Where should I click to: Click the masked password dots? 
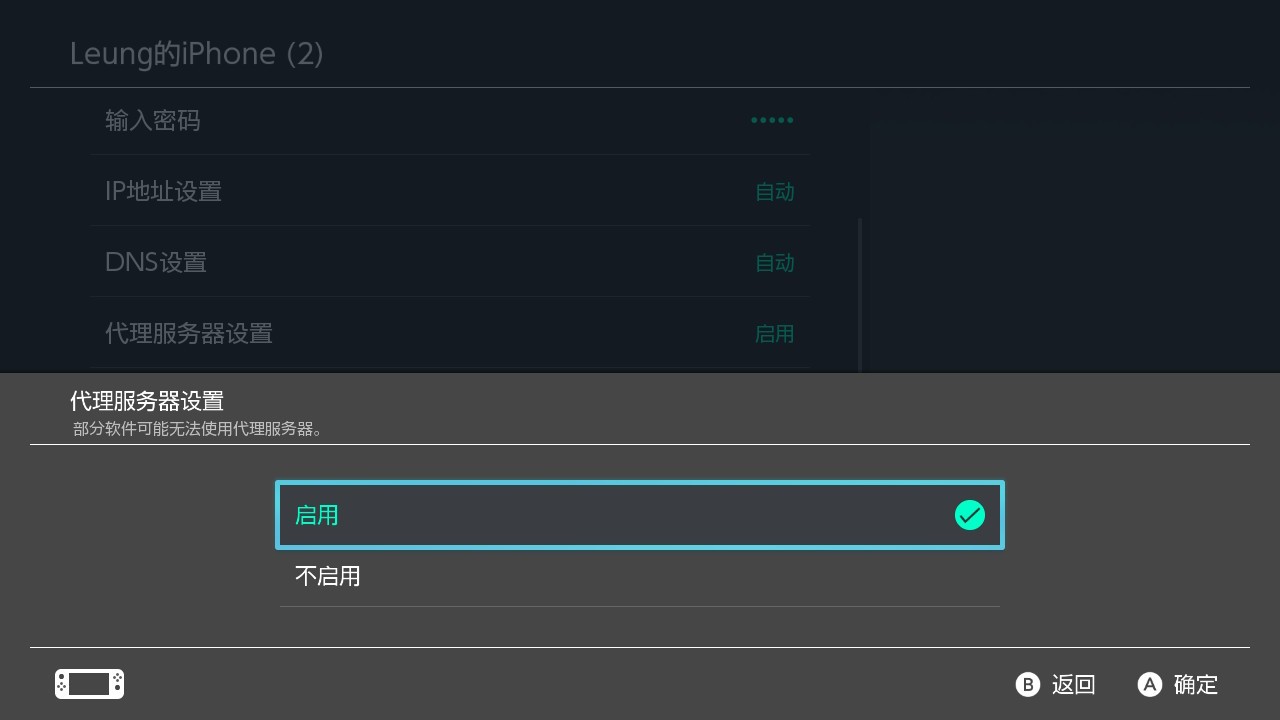pos(772,120)
